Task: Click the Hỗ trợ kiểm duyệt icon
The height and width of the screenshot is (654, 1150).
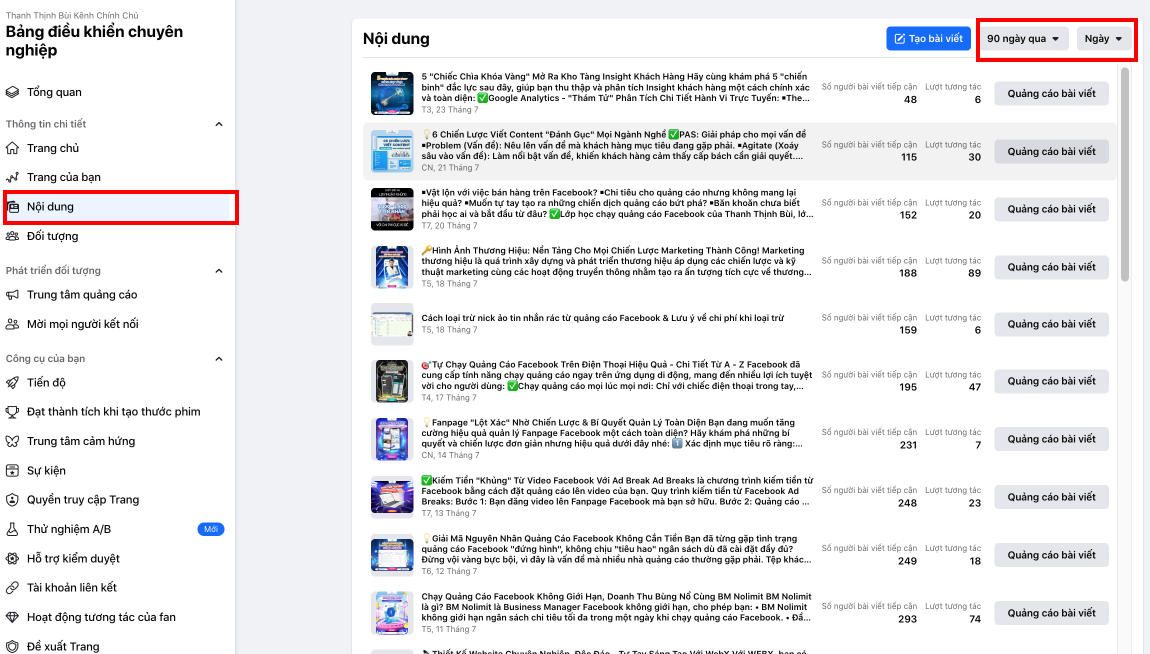Action: pyautogui.click(x=12, y=559)
